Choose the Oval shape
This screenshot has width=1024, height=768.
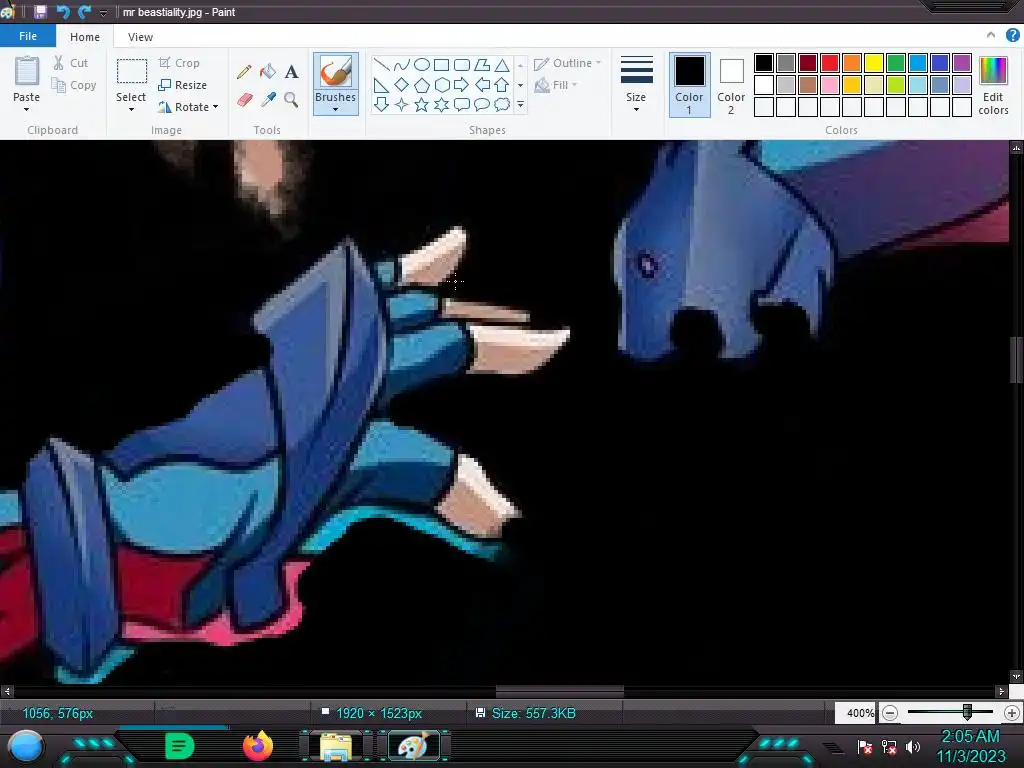point(422,65)
